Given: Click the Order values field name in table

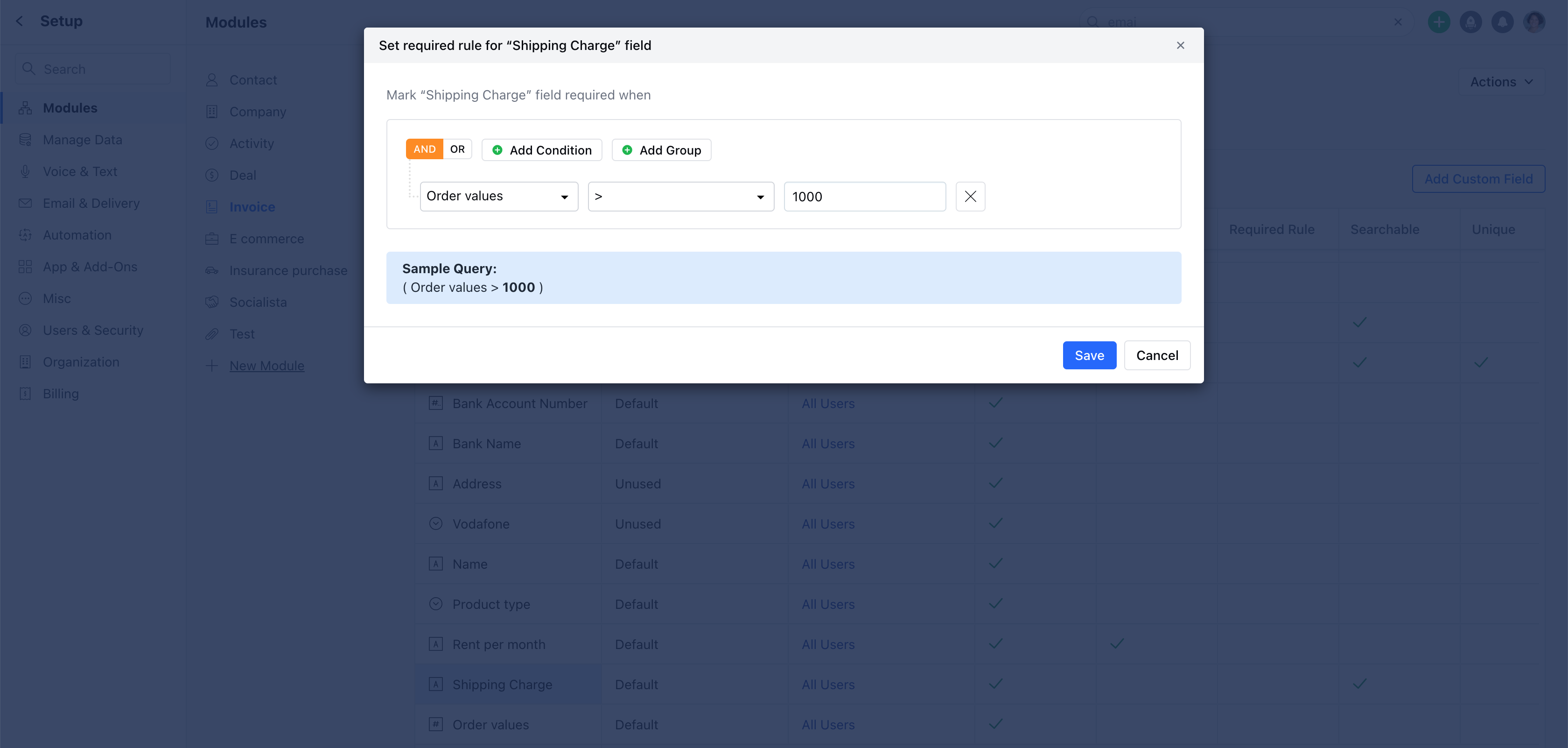Looking at the screenshot, I should tap(490, 725).
